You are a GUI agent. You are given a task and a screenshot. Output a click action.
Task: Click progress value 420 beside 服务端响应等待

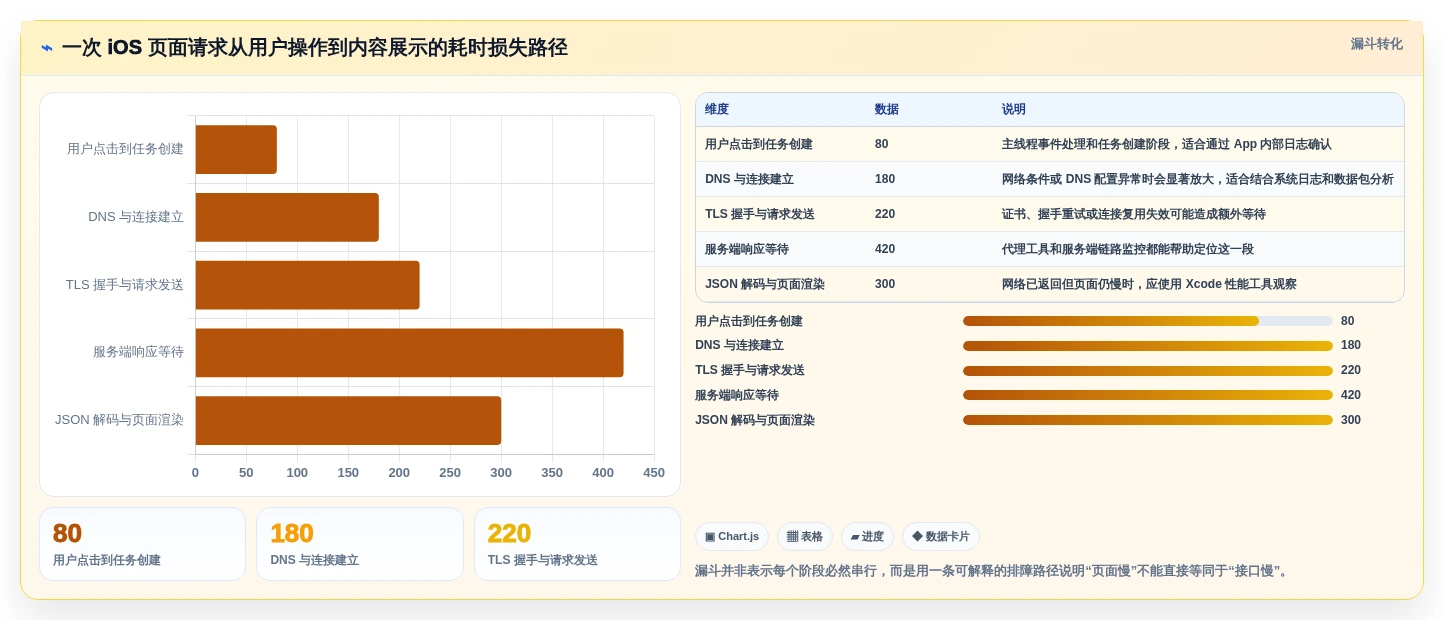(x=1351, y=395)
